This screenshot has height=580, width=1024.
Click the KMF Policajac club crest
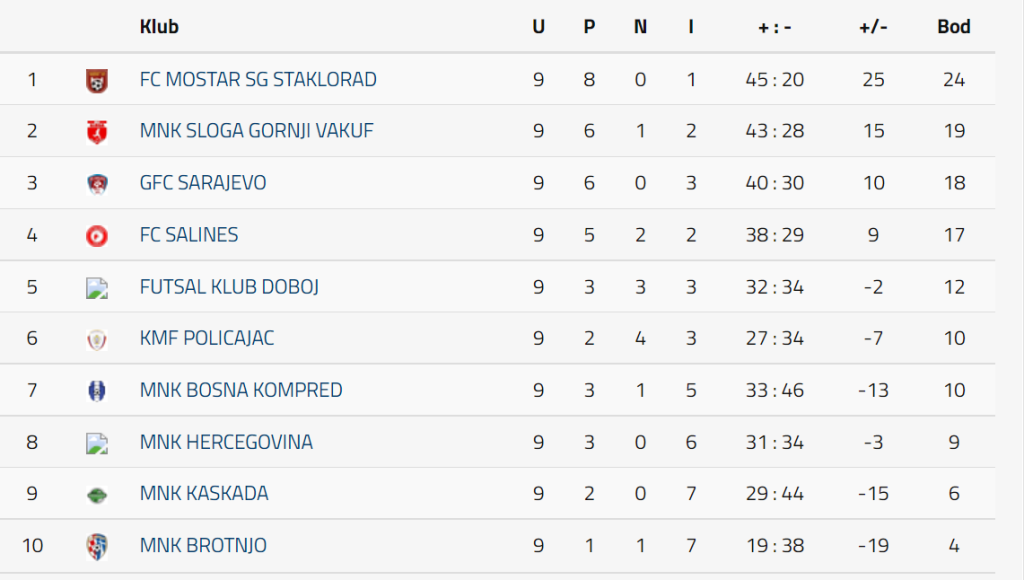pos(96,339)
